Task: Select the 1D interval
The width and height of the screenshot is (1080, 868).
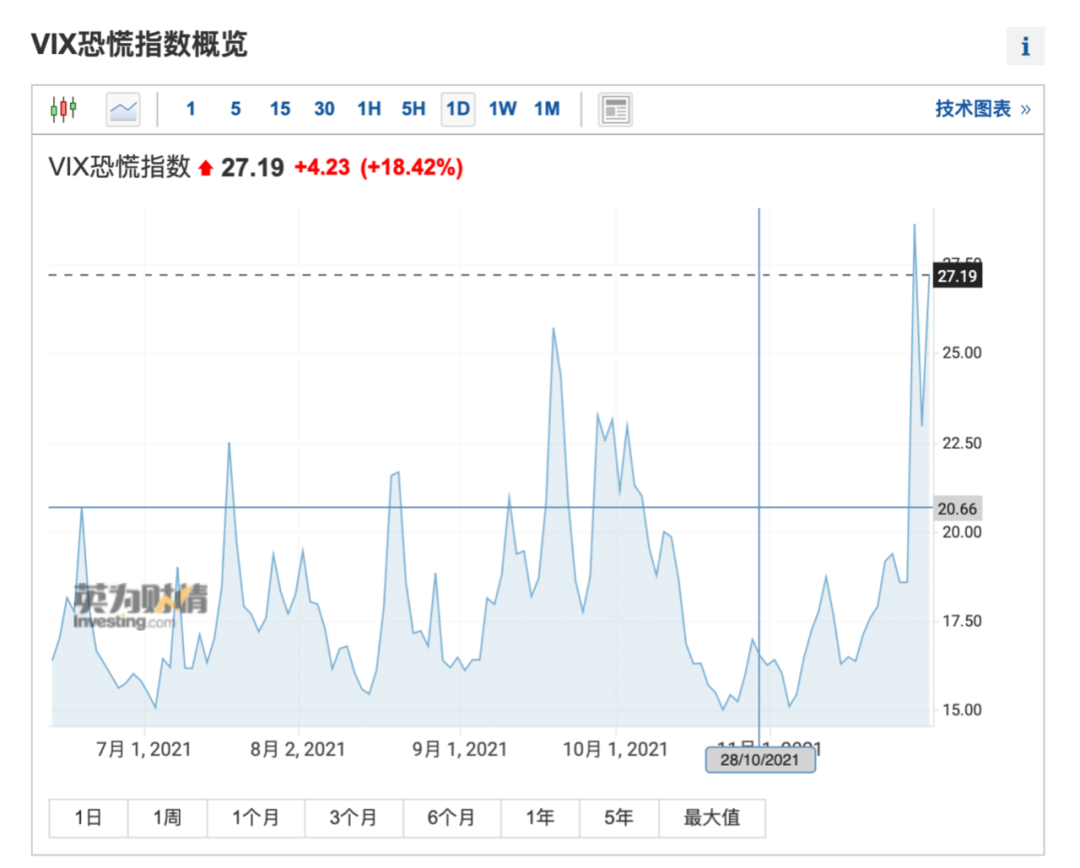Action: (x=458, y=110)
